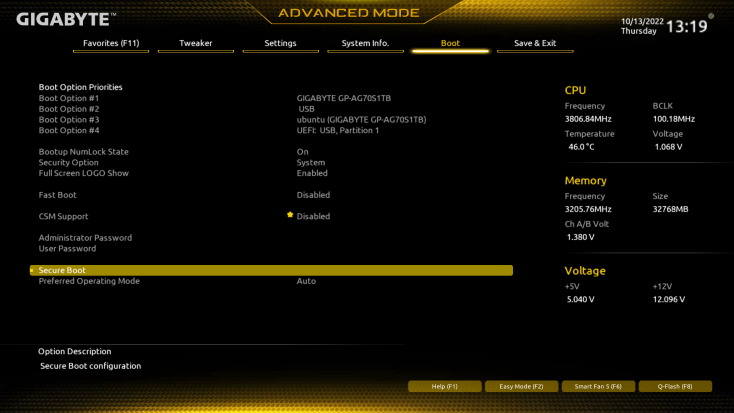
Task: Open the Save & Exit tab
Action: click(x=535, y=44)
